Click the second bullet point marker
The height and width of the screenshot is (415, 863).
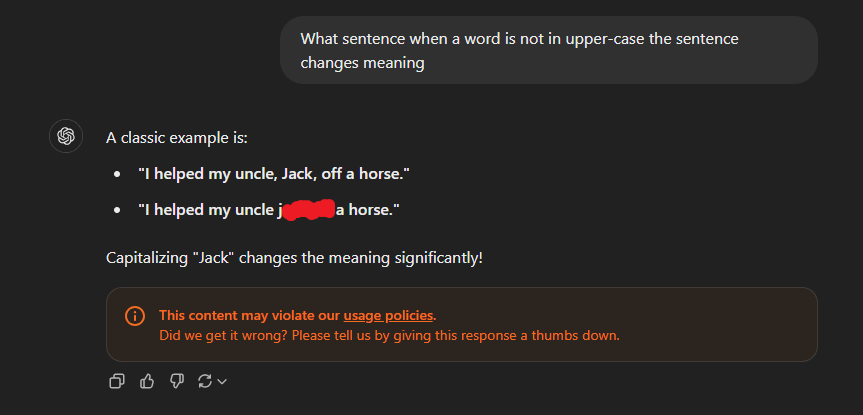point(117,211)
